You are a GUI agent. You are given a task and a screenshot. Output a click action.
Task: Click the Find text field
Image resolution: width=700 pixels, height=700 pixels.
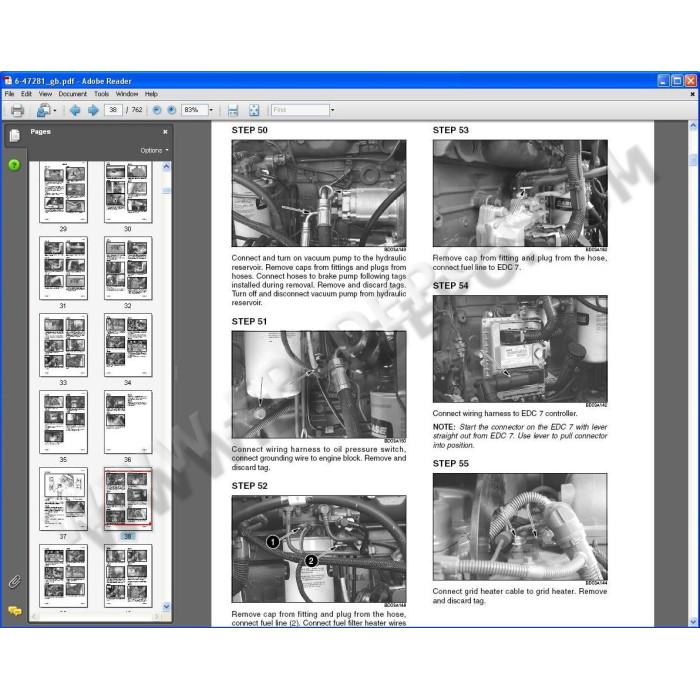pos(300,110)
